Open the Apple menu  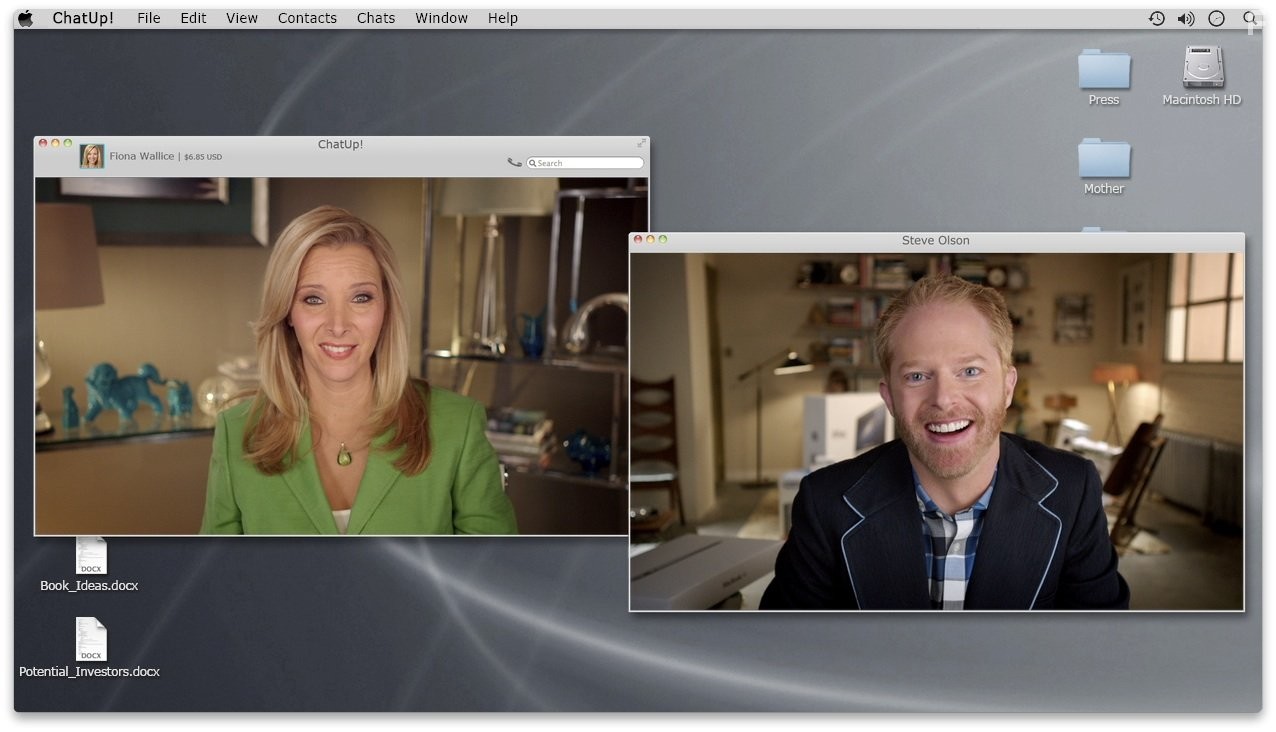coord(24,17)
